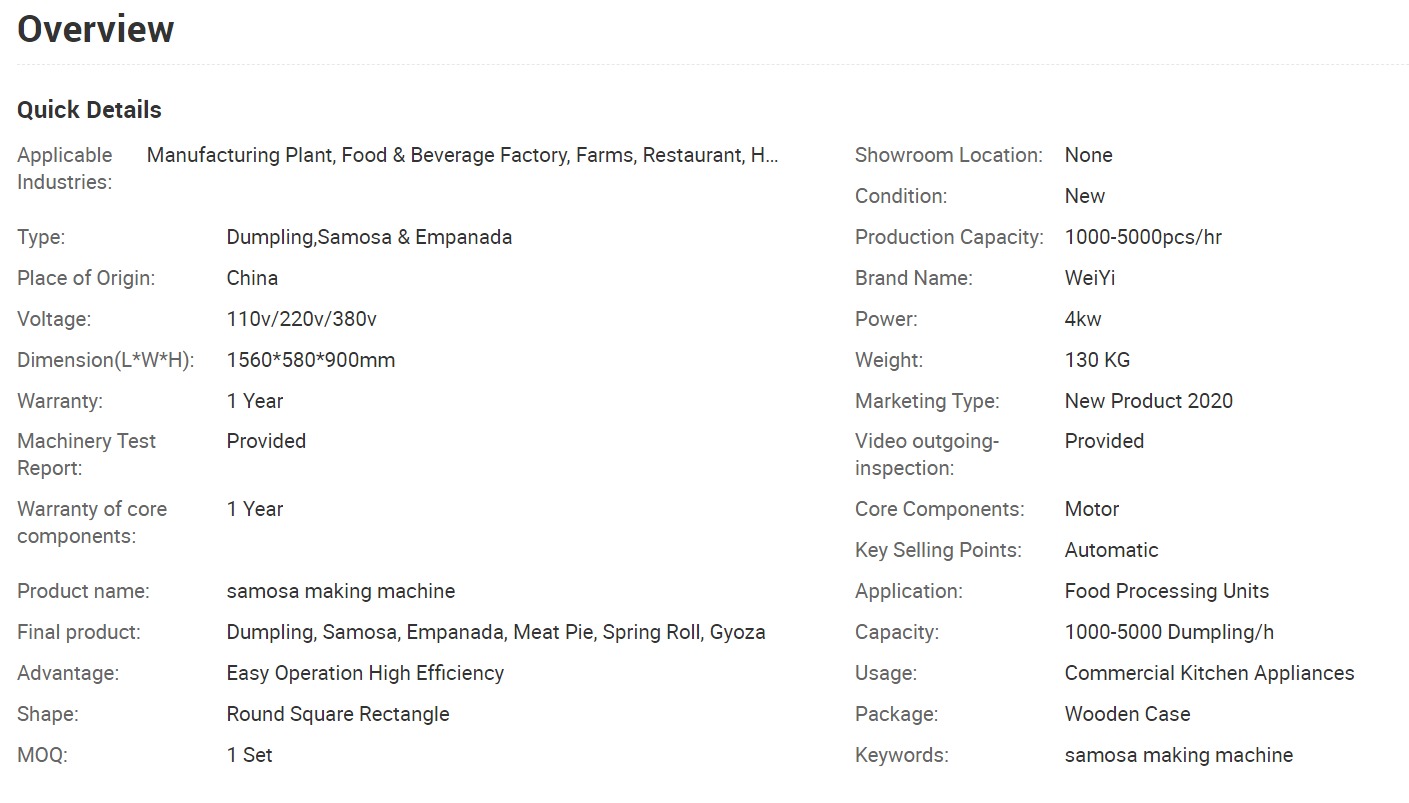1409x803 pixels.
Task: Click the Round Square Rectangle shape value
Action: (x=338, y=714)
